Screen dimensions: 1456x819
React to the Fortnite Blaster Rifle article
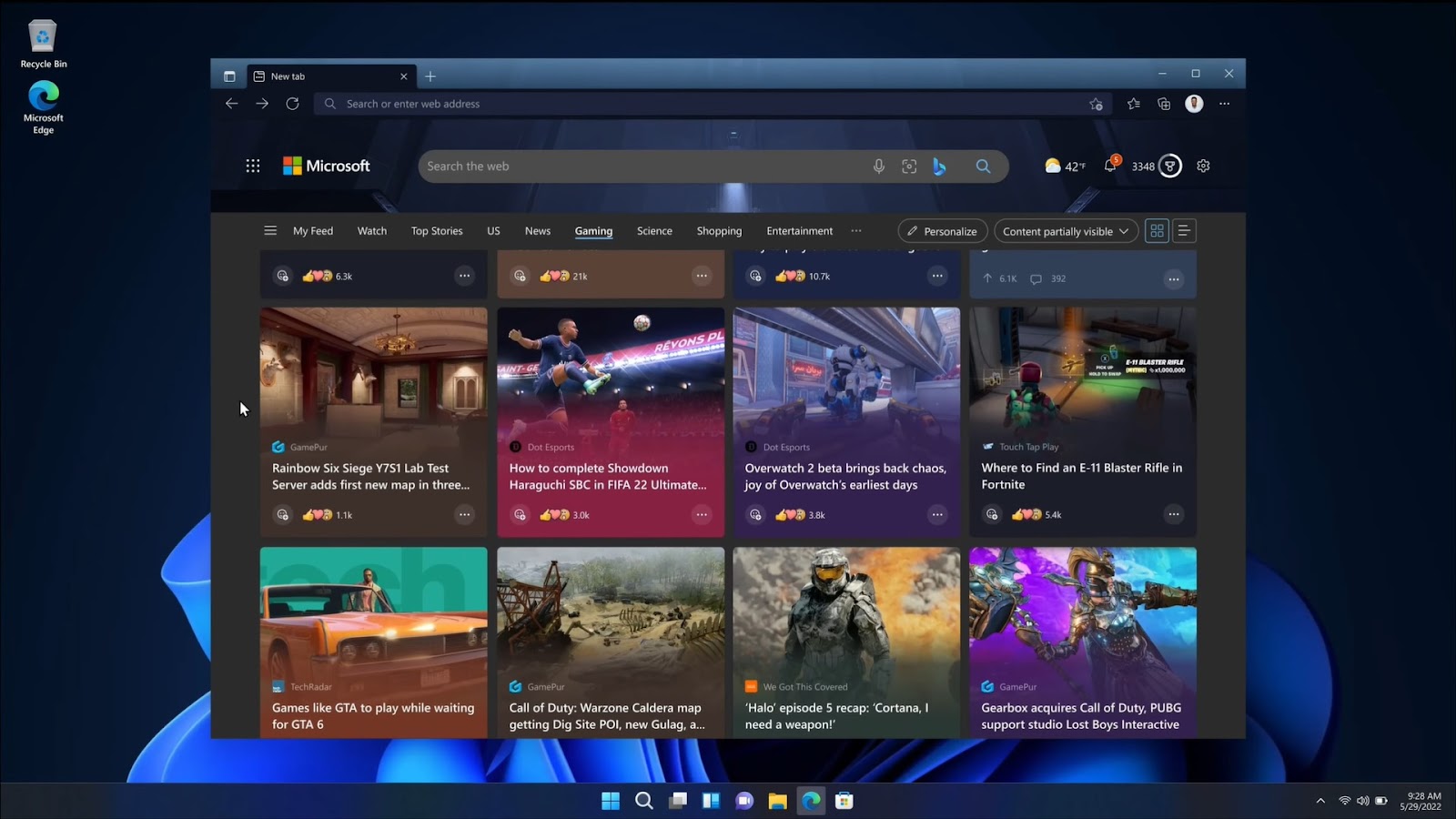992,514
